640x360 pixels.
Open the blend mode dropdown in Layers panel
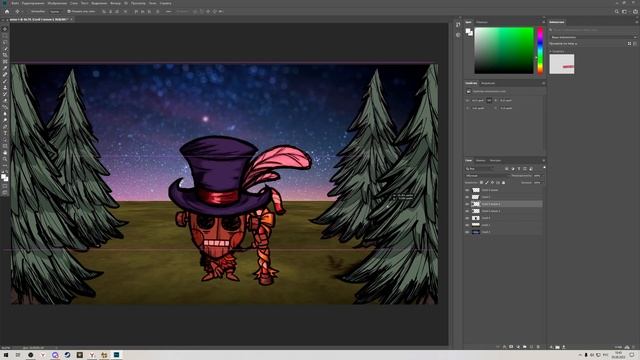coord(487,176)
